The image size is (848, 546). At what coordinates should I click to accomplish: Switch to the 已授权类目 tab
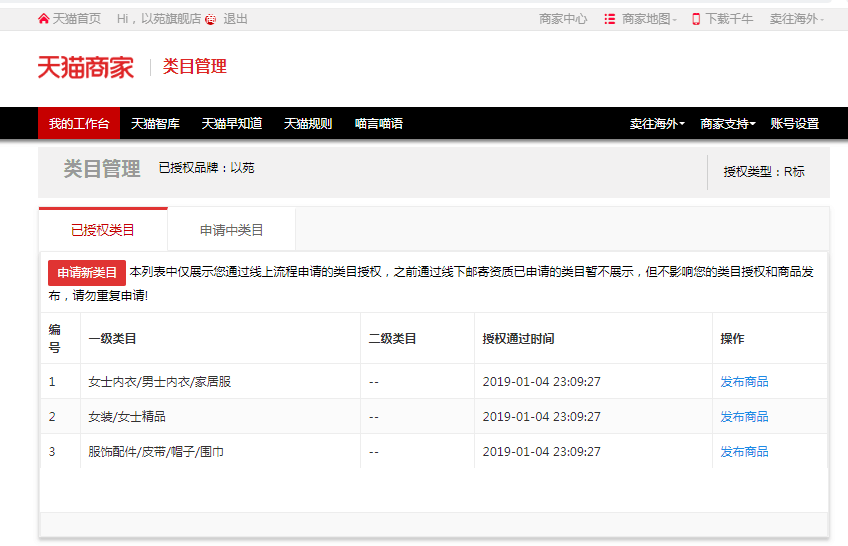click(x=103, y=230)
